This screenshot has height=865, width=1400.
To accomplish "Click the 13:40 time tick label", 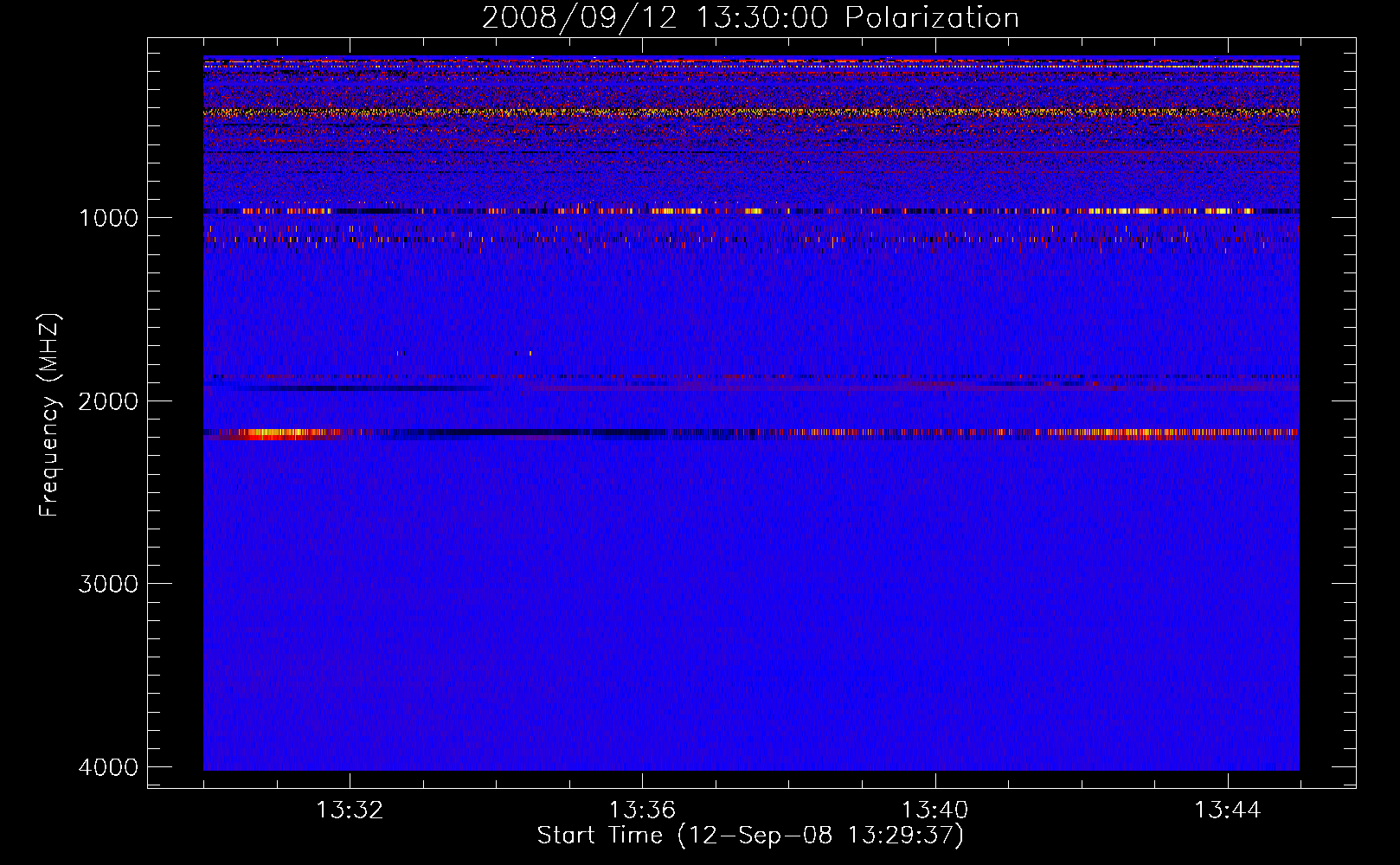I will [934, 811].
